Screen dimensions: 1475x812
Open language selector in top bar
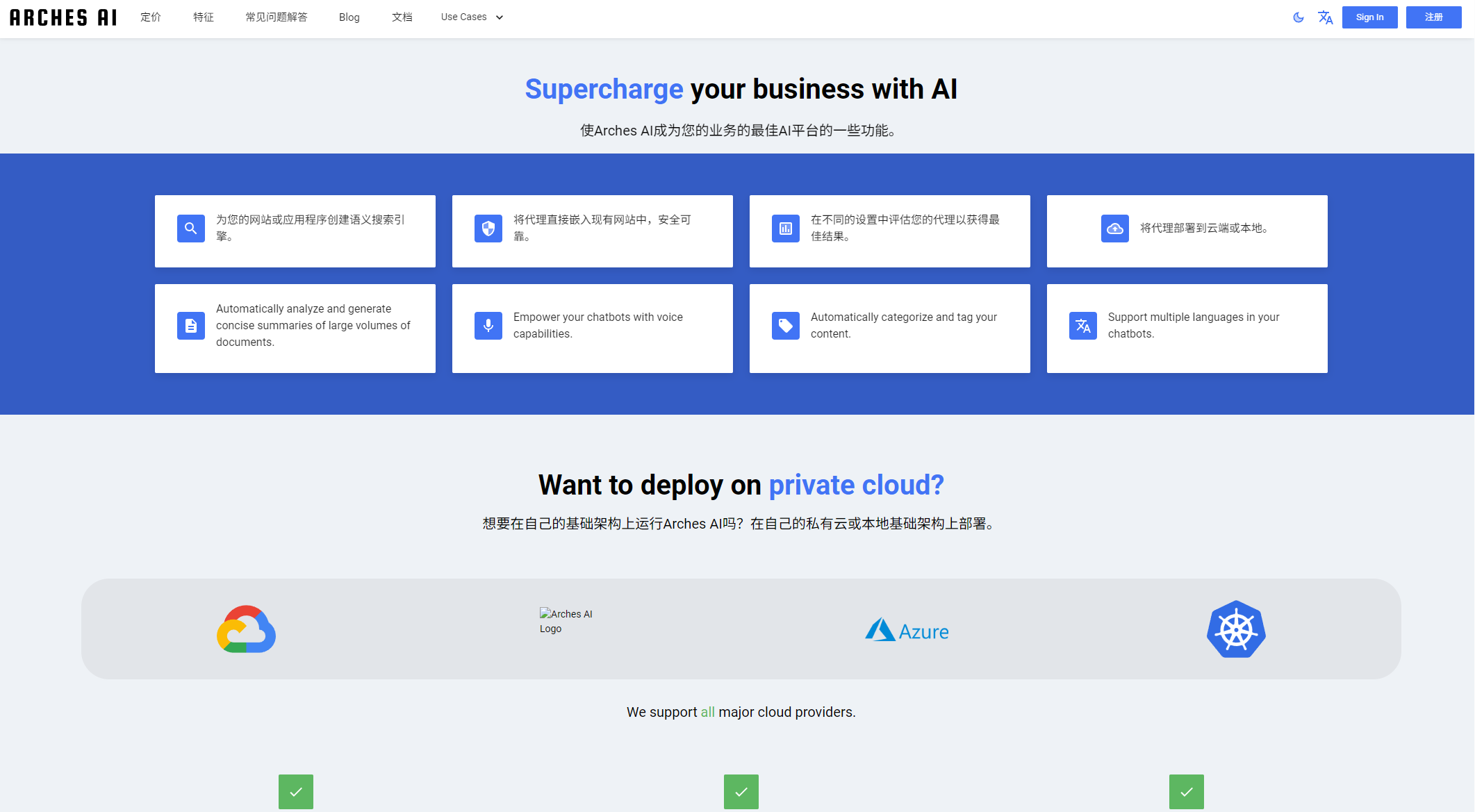click(x=1325, y=17)
